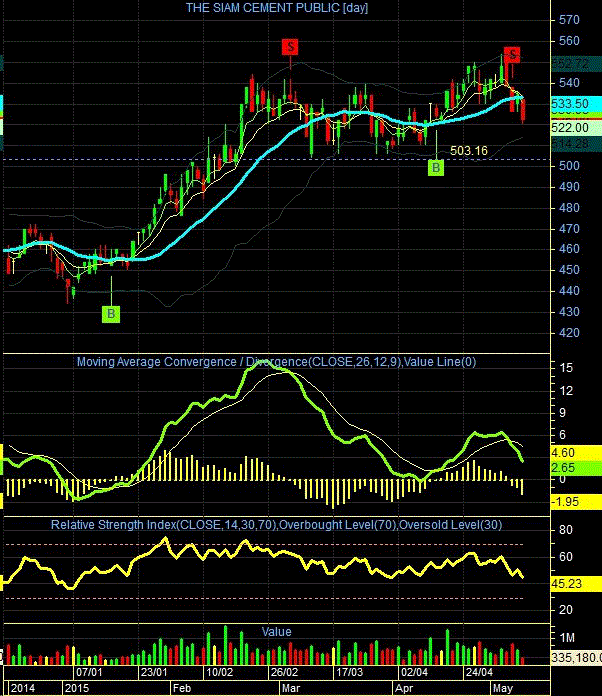This screenshot has height=696, width=602.
Task: Open the Relative Strength Index indicator label
Action: 276,525
